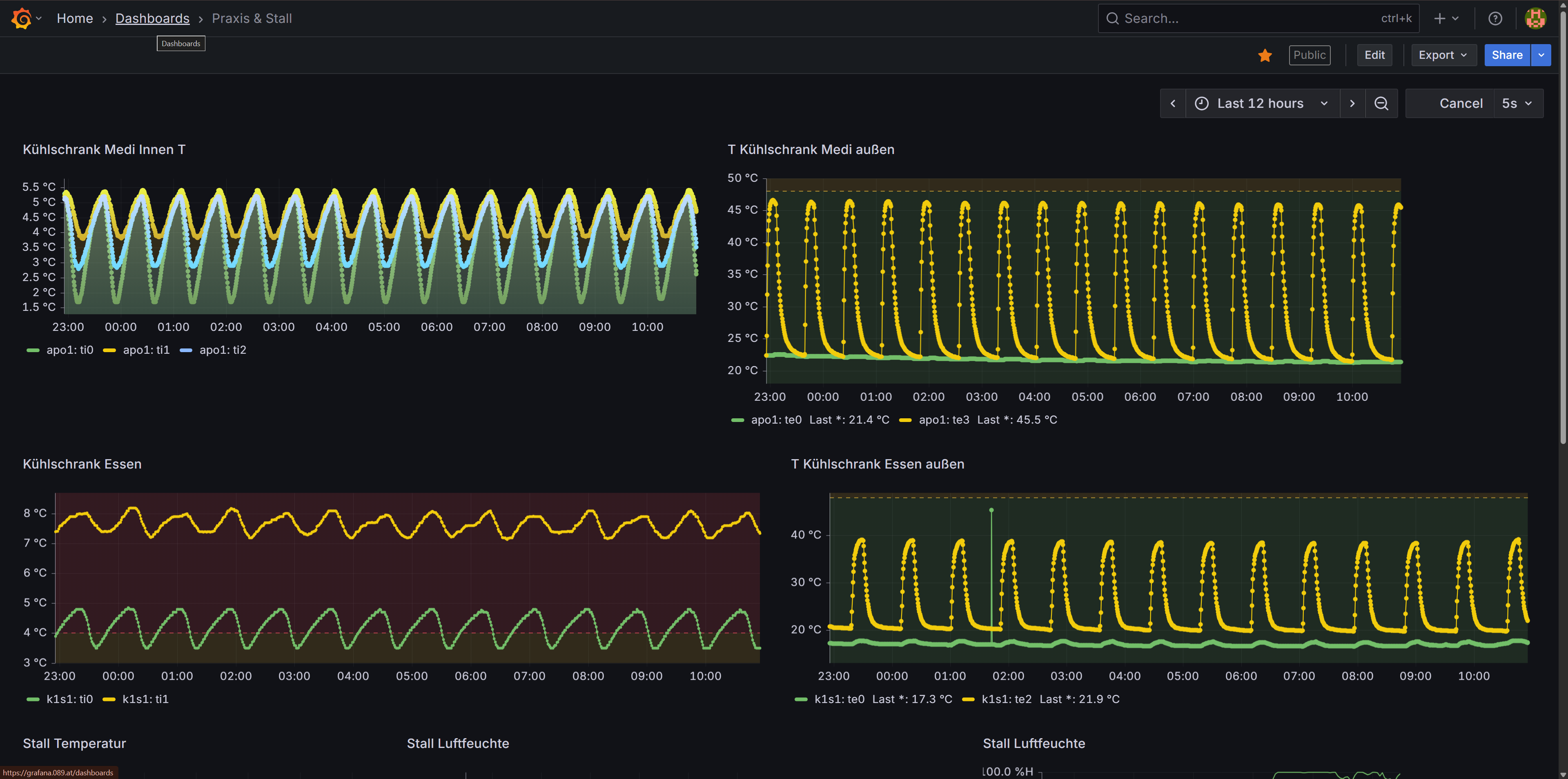The image size is (1568, 779).
Task: Toggle apo1: te3 series legend
Action: click(944, 420)
